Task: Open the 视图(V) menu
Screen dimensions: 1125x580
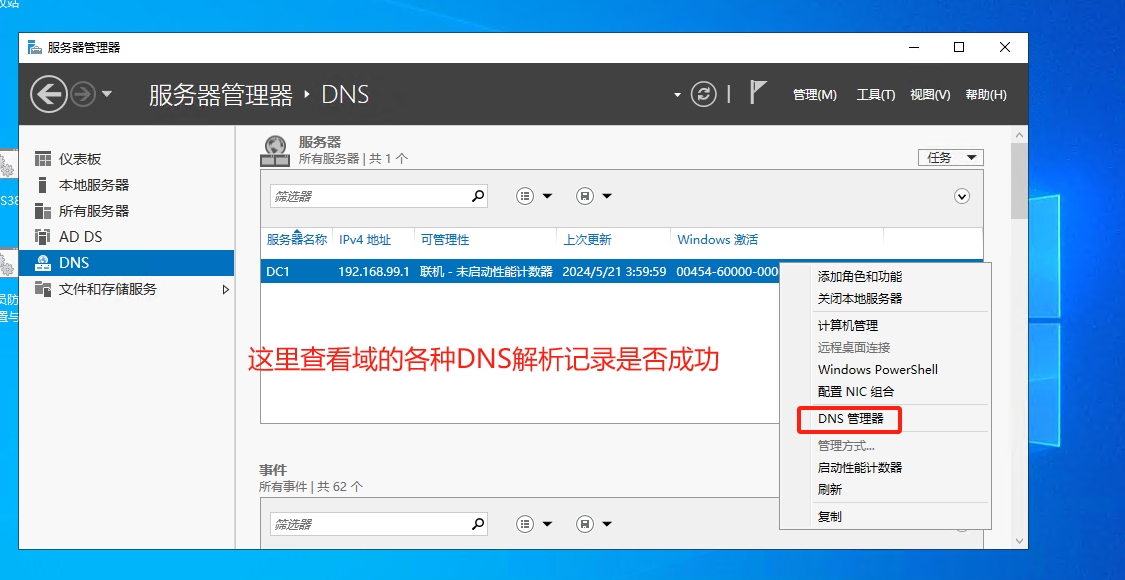Action: pos(930,95)
